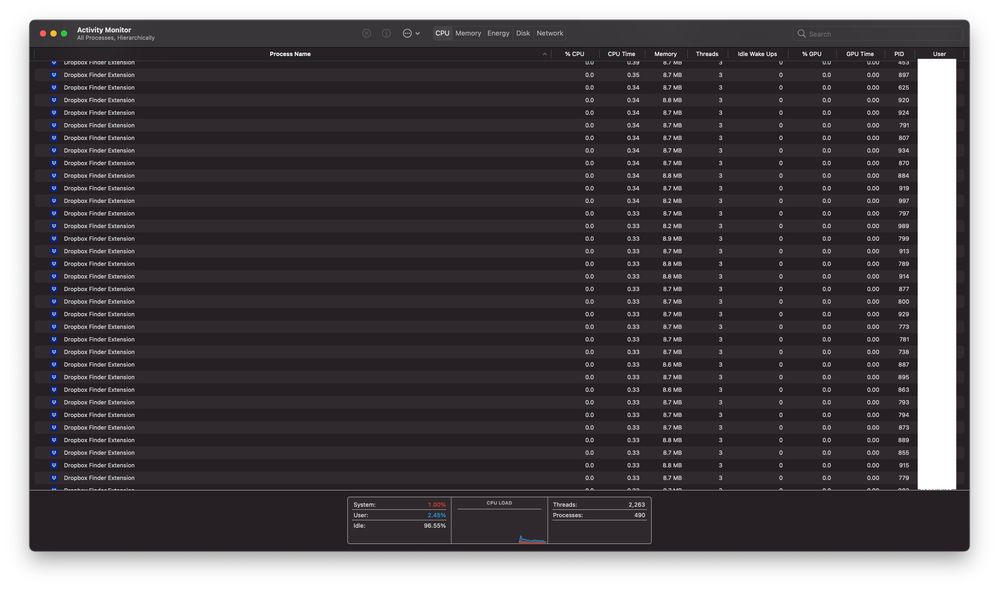Open the View options ellipsis dropdown
The height and width of the screenshot is (590, 999).
tap(409, 33)
